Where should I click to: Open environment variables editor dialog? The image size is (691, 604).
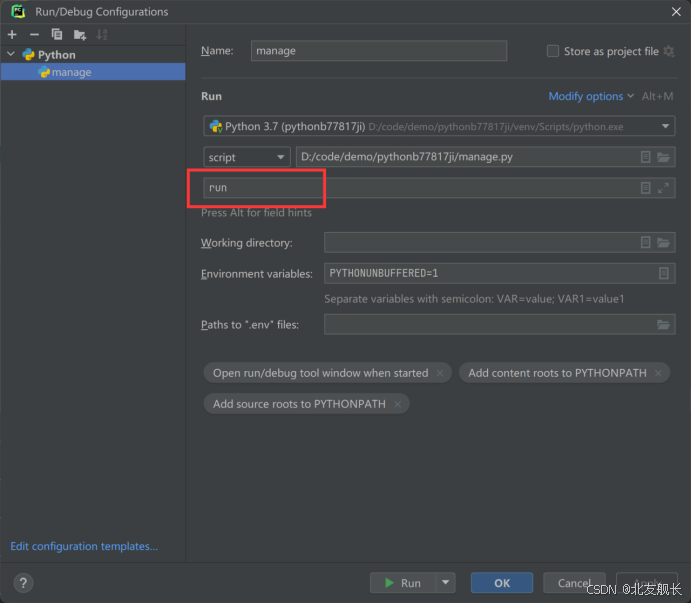(664, 273)
